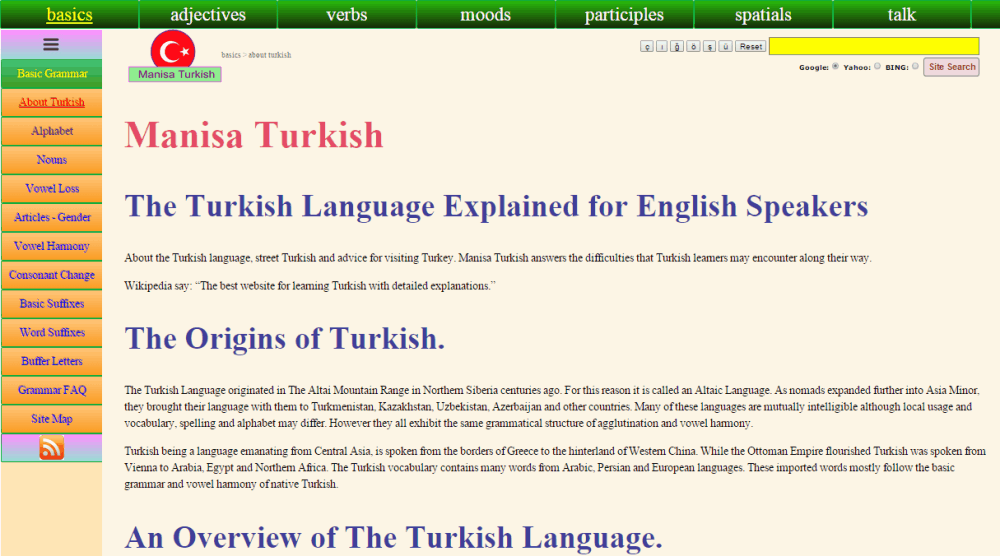Image resolution: width=1000 pixels, height=556 pixels.
Task: Open the RSS feed icon
Action: [52, 448]
